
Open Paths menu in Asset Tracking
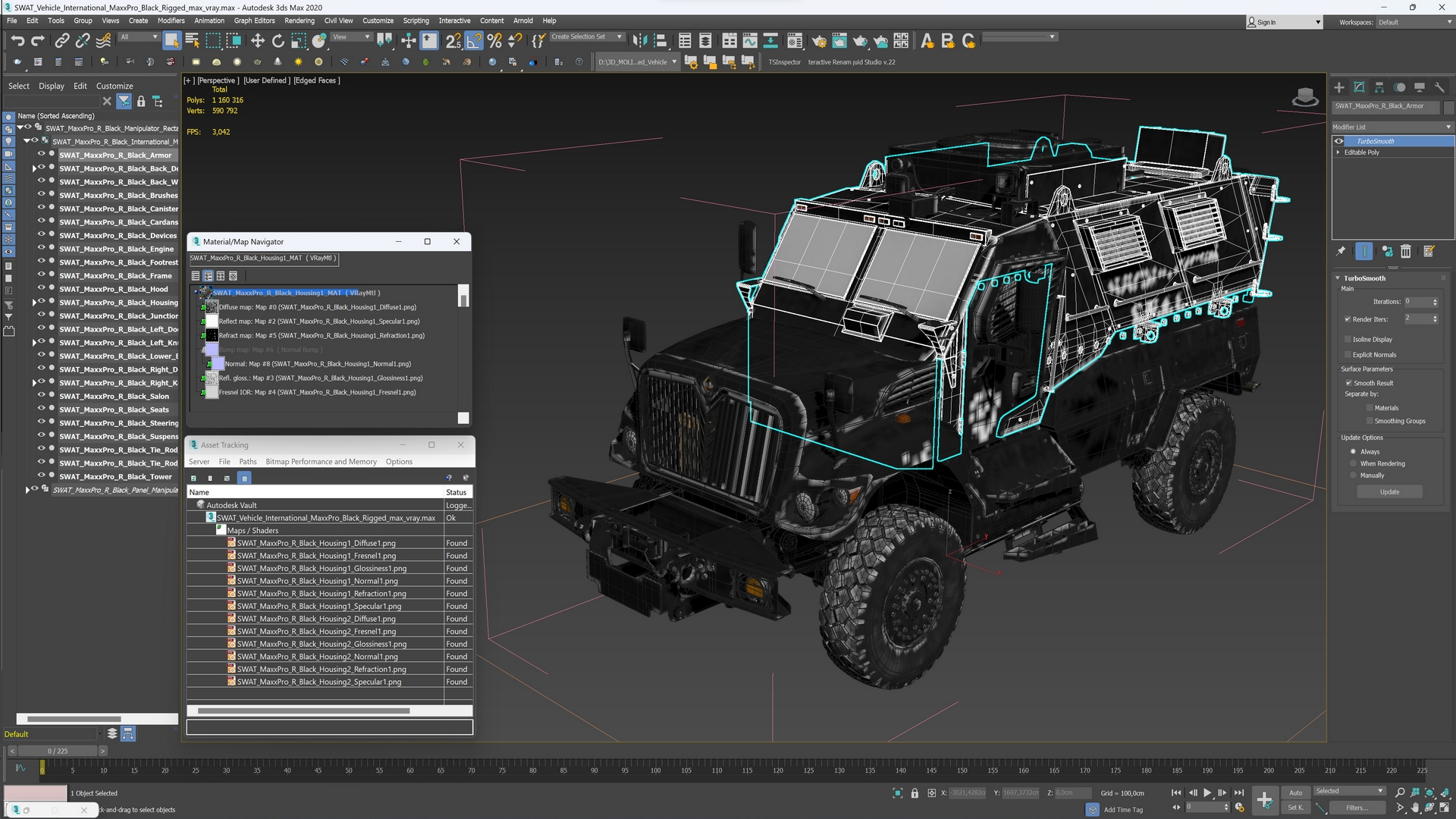click(248, 461)
